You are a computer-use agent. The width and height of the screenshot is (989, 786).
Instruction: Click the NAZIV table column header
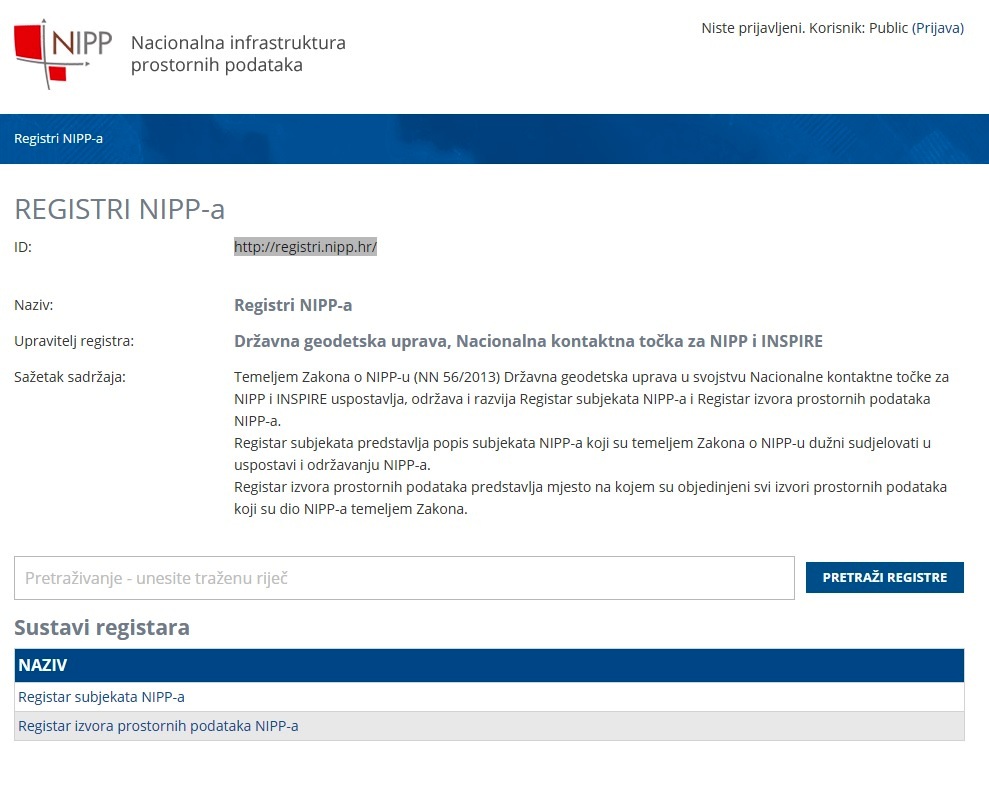coord(489,666)
